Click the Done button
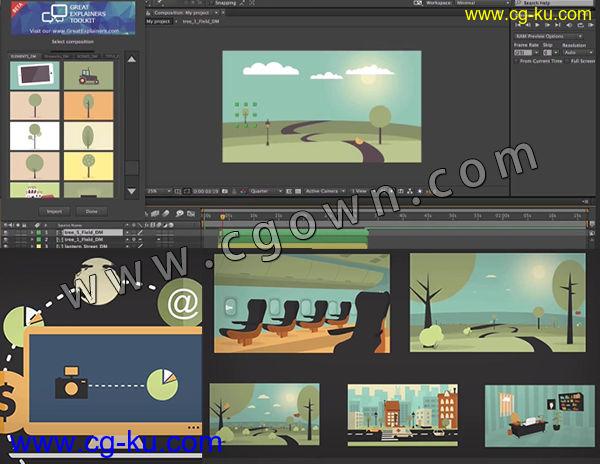600x464 pixels. (x=91, y=212)
